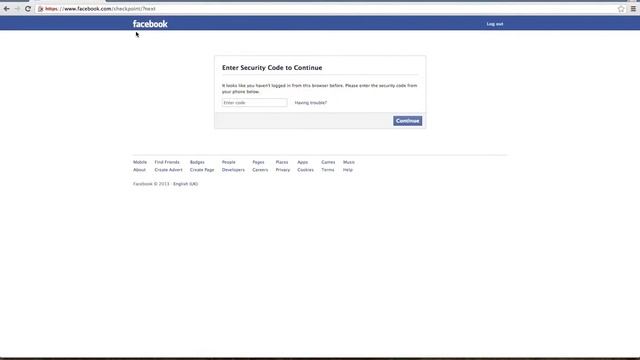The height and width of the screenshot is (360, 640).
Task: Open the Music footer link
Action: point(349,162)
